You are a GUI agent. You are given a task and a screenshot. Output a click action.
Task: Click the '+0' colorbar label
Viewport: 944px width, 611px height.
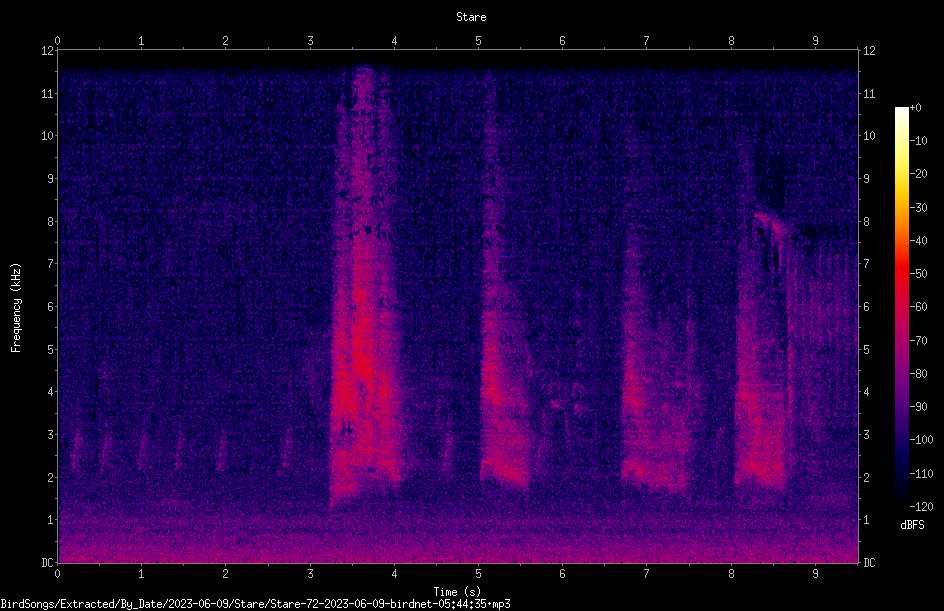tap(915, 108)
